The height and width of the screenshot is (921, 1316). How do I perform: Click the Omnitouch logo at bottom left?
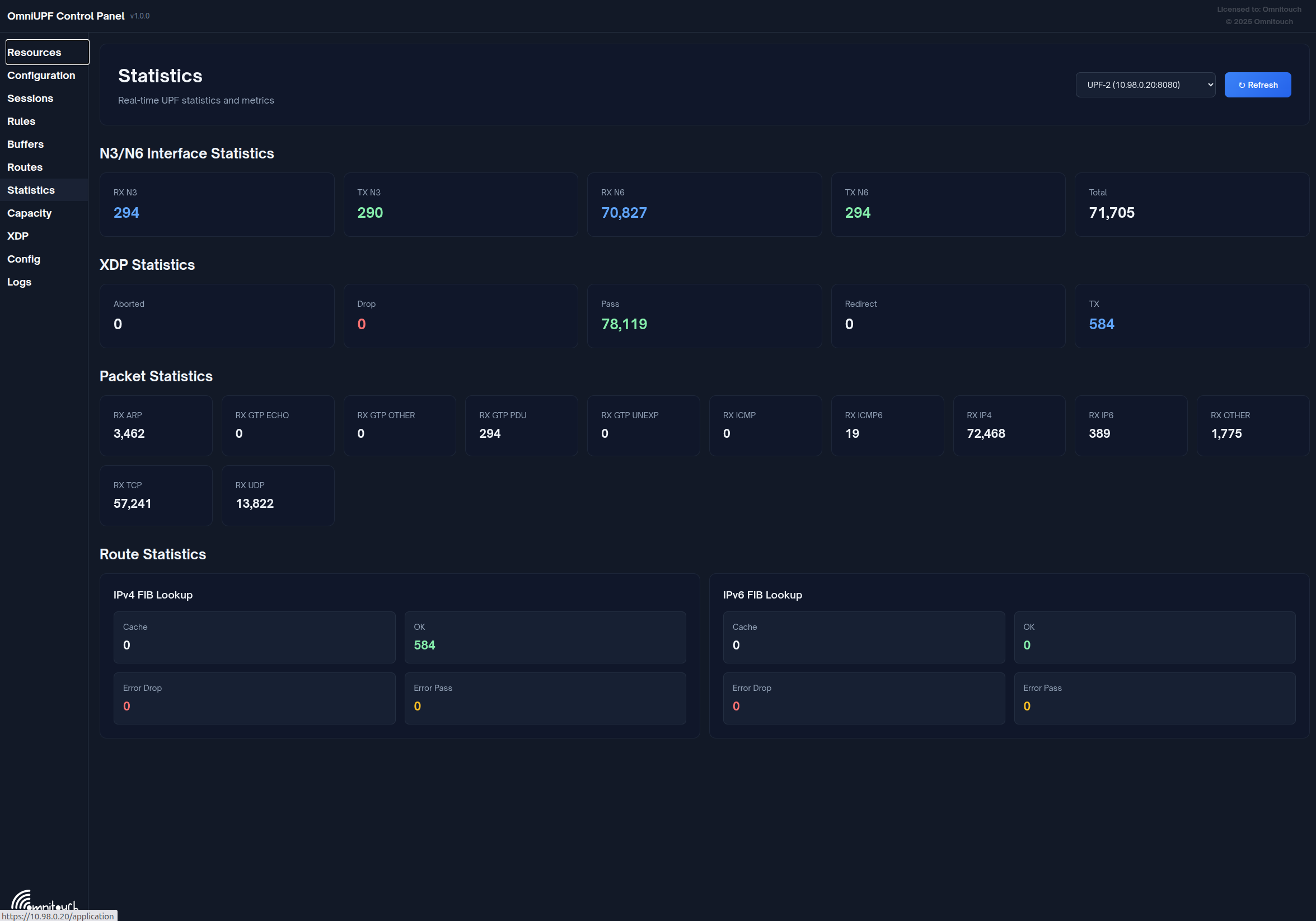[x=44, y=901]
